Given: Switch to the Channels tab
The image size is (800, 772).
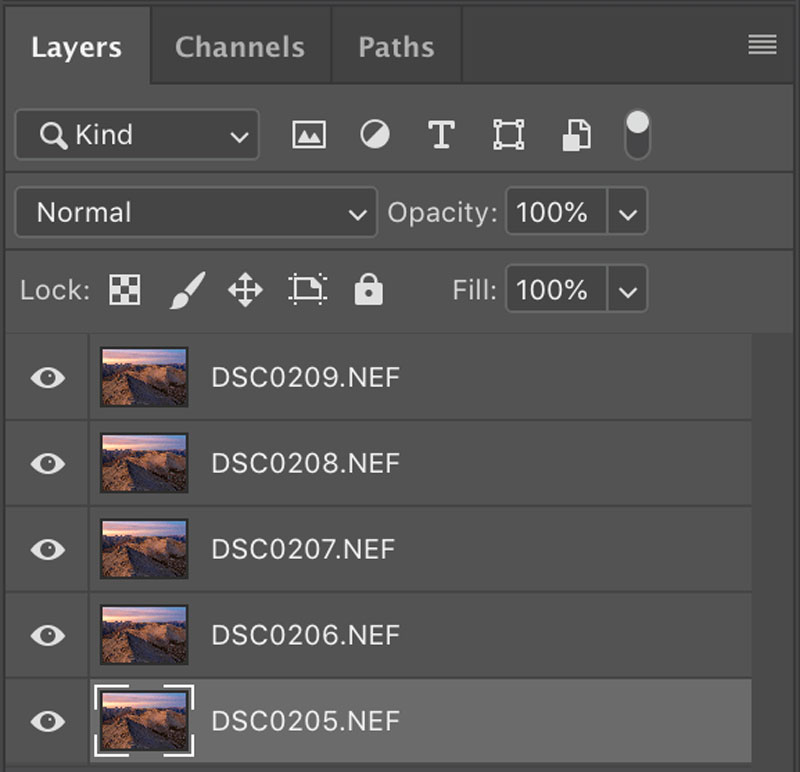Looking at the screenshot, I should [239, 47].
